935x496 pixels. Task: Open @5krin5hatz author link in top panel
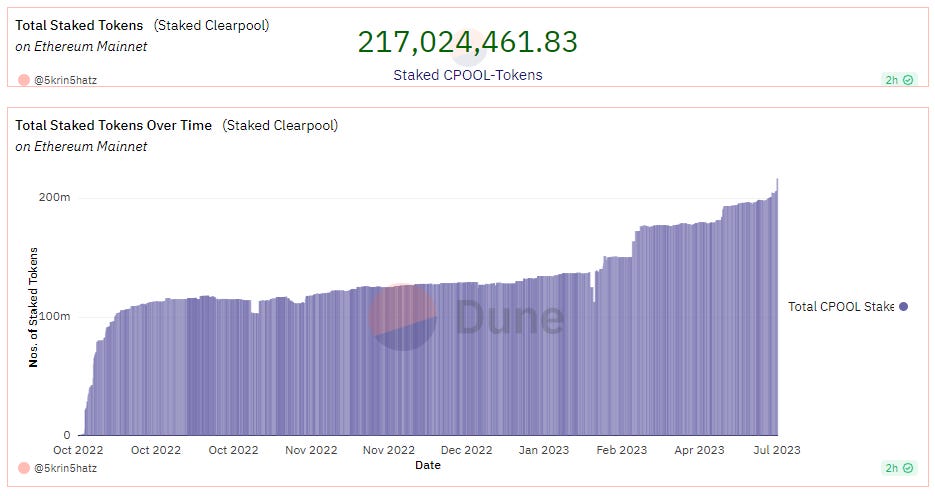[65, 80]
